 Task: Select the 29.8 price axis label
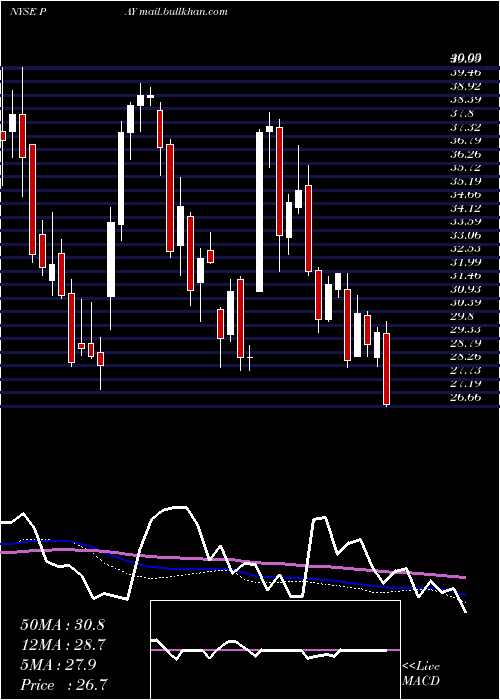[462, 316]
